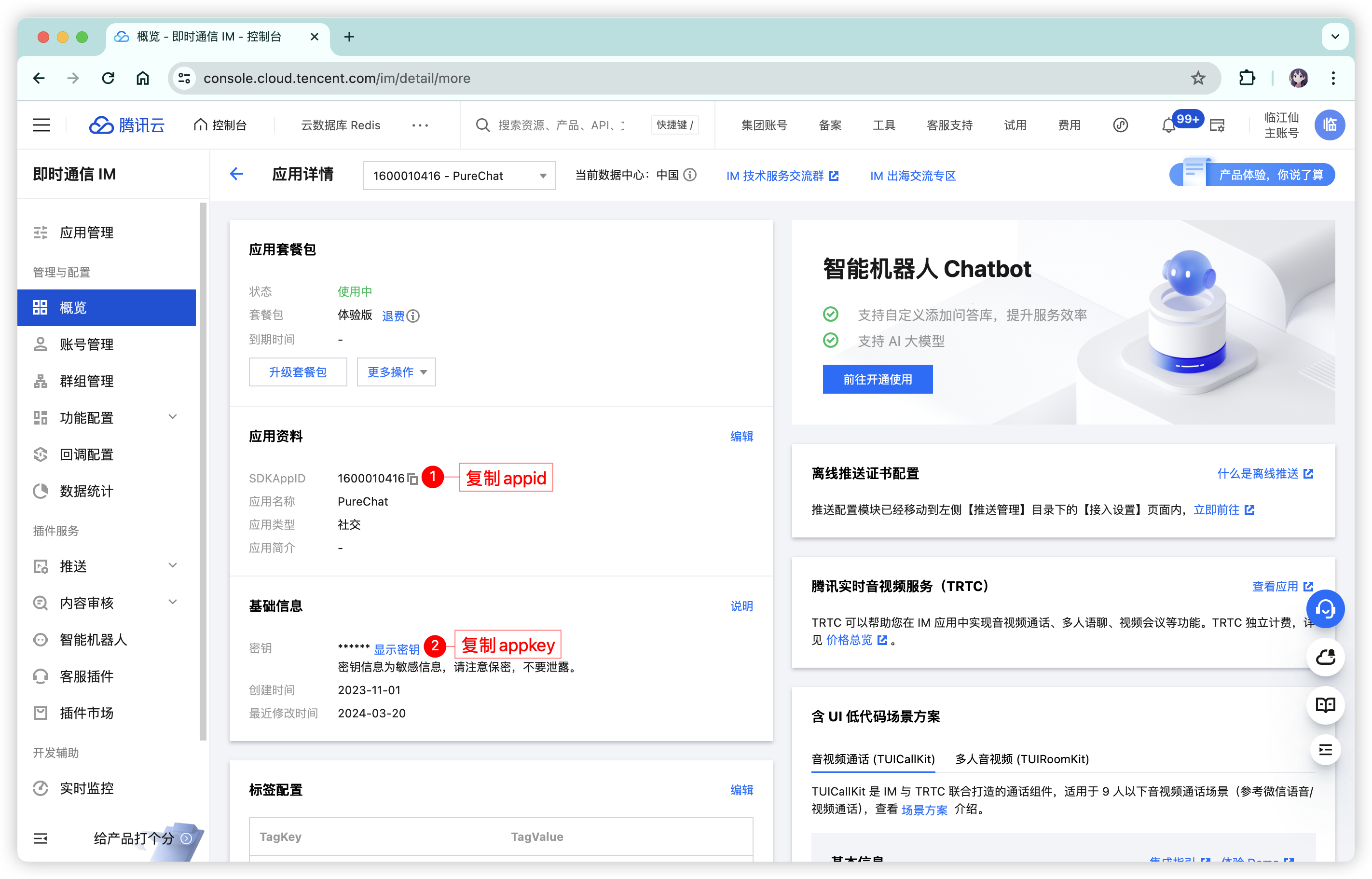The width and height of the screenshot is (1372, 879).
Task: Click 显示密钥 to reveal key
Action: 397,649
